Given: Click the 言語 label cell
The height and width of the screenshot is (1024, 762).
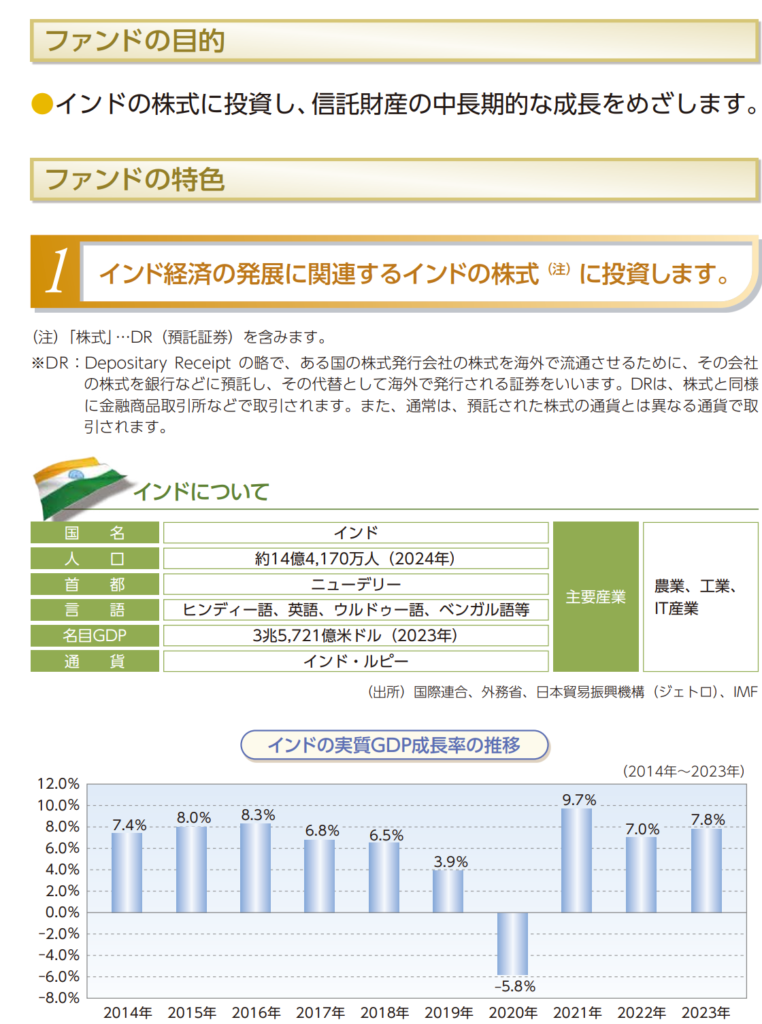Looking at the screenshot, I should click(x=94, y=609).
